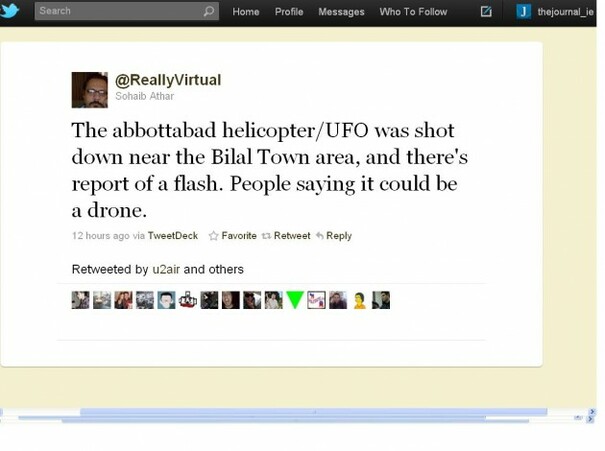
Task: Click the thejournal_ie account avatar
Action: [x=524, y=11]
